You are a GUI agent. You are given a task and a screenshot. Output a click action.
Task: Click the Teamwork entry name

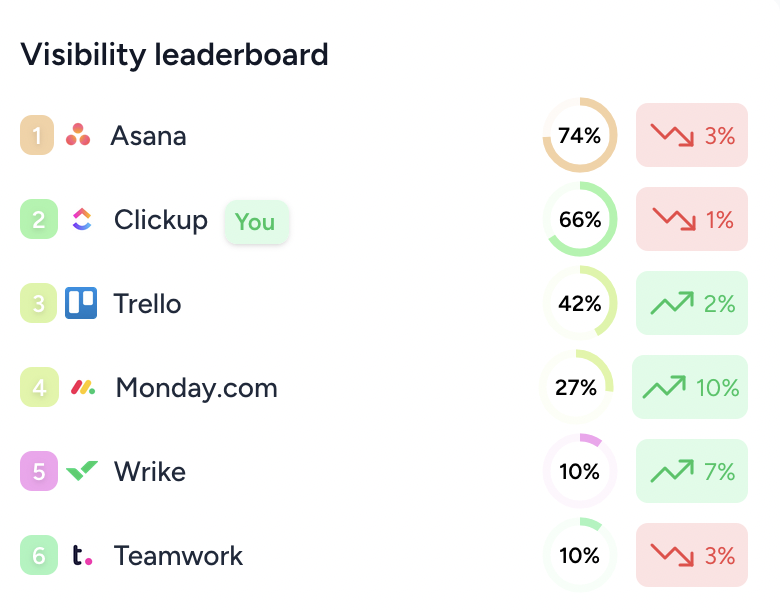point(178,555)
